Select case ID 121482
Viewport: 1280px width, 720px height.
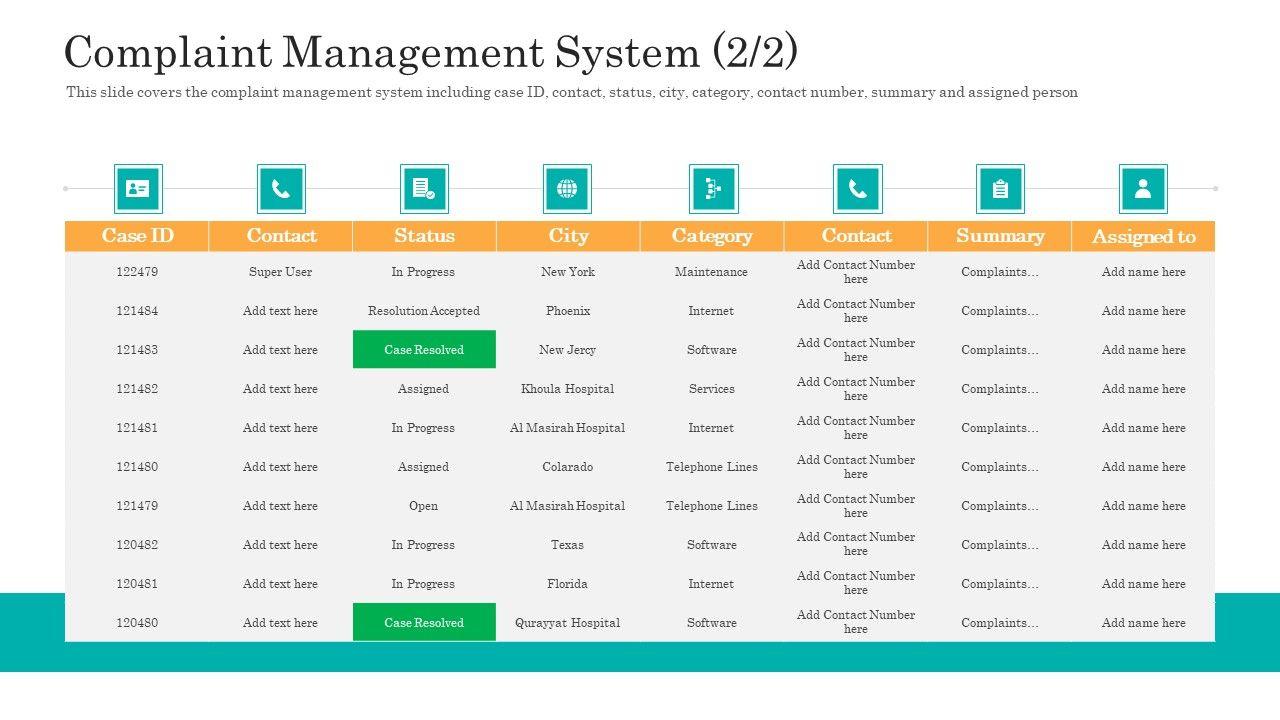pyautogui.click(x=137, y=389)
